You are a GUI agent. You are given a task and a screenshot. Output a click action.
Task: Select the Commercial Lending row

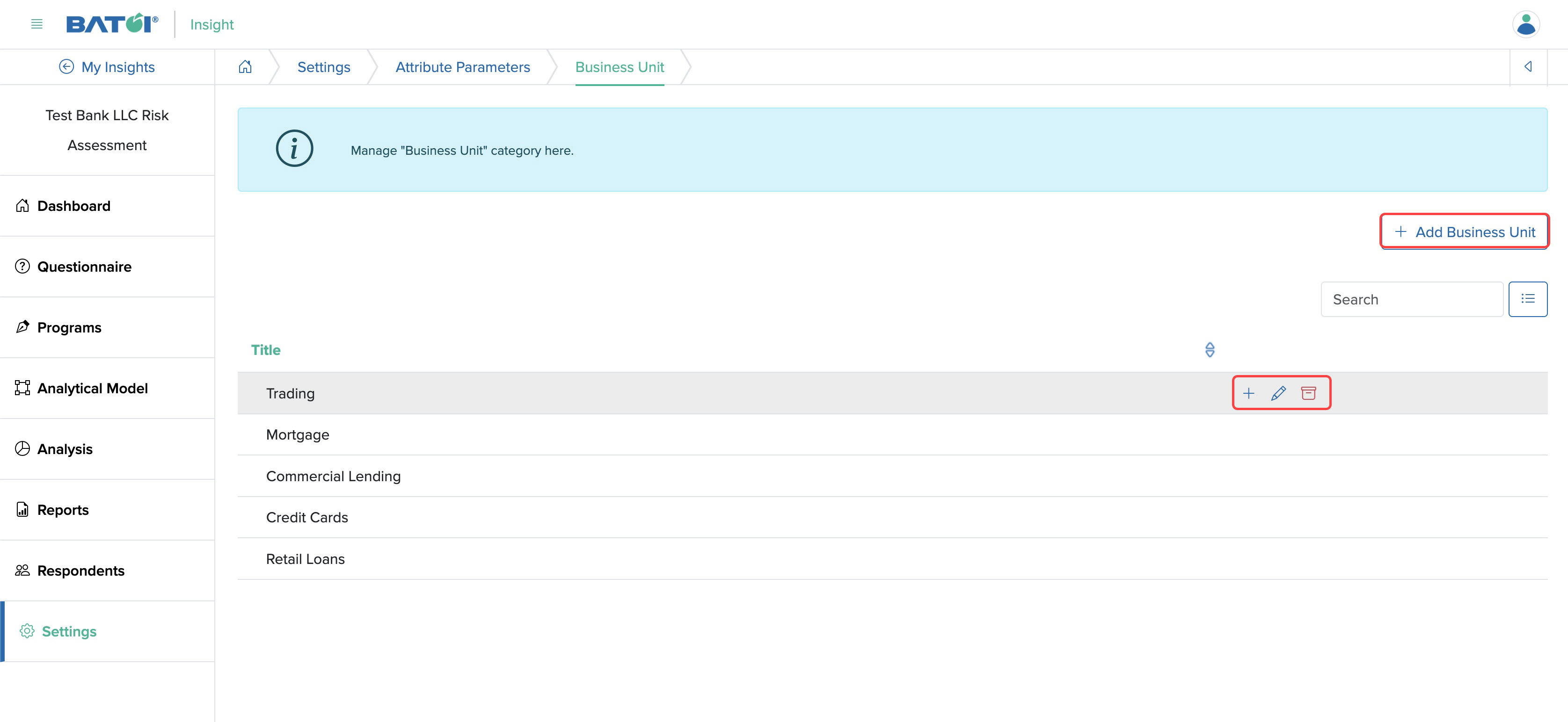(892, 476)
